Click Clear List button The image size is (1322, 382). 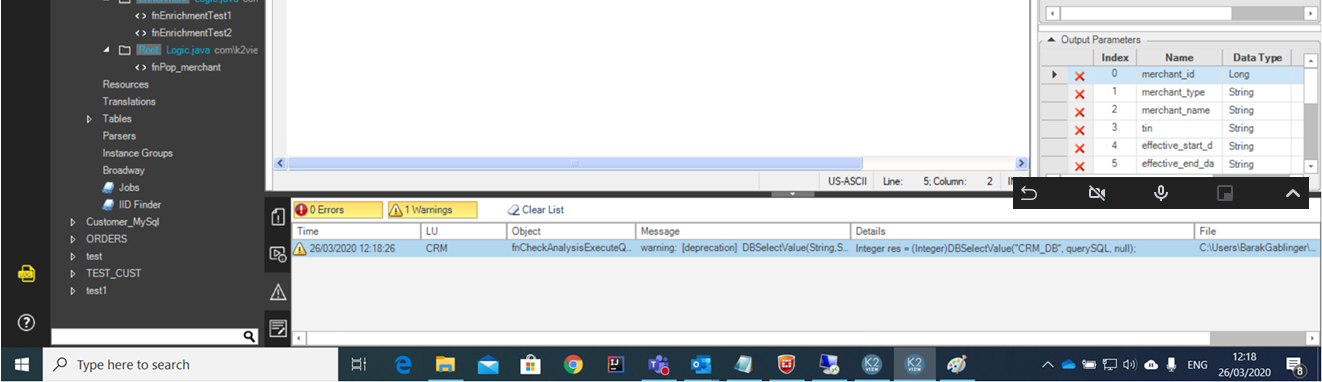536,210
